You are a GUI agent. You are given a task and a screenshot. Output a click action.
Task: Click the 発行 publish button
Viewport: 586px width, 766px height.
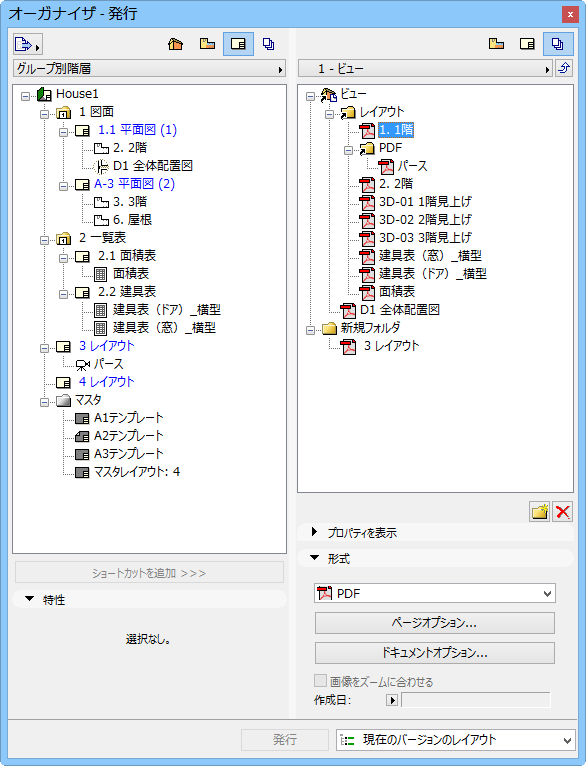pos(285,740)
